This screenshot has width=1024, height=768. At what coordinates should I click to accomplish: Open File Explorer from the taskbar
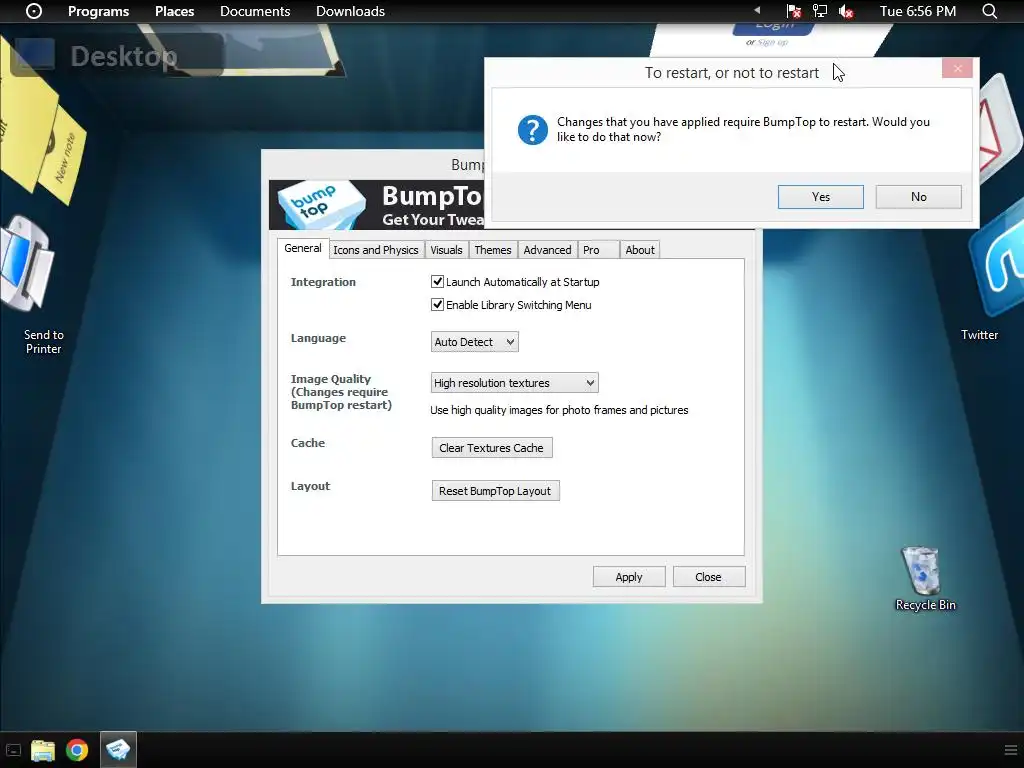[x=43, y=750]
